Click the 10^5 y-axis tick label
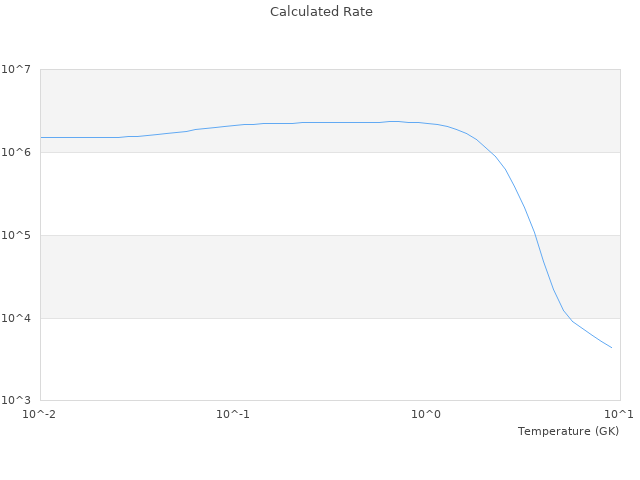Viewport: 640px width, 480px height. pyautogui.click(x=16, y=235)
